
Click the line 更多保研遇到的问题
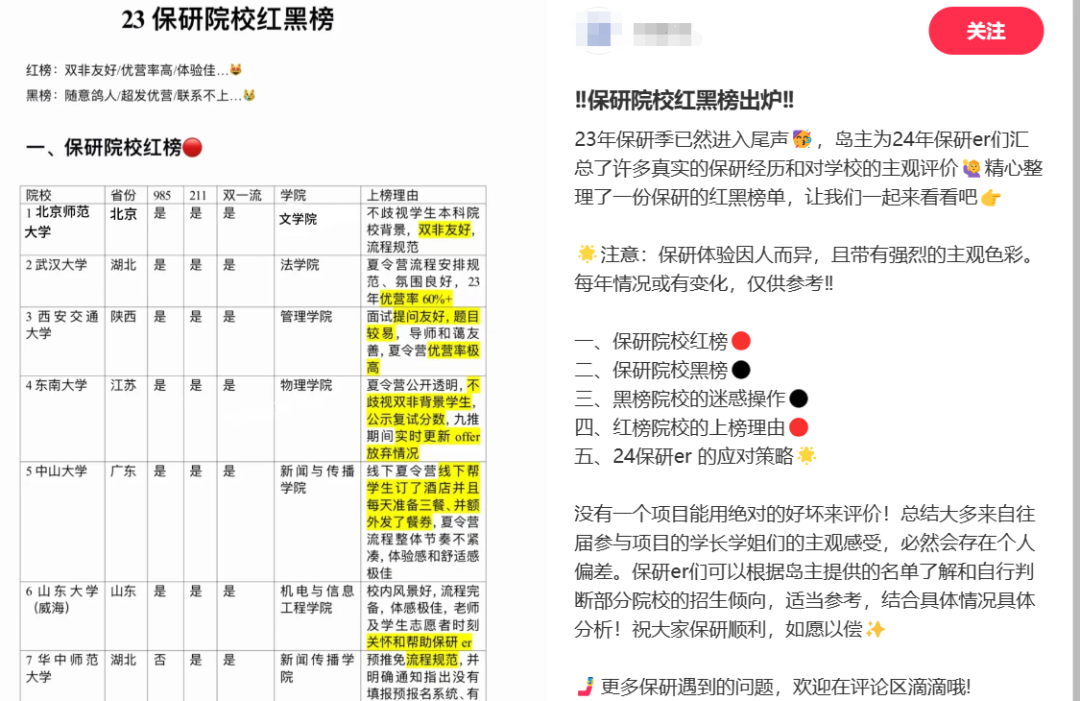pos(773,687)
